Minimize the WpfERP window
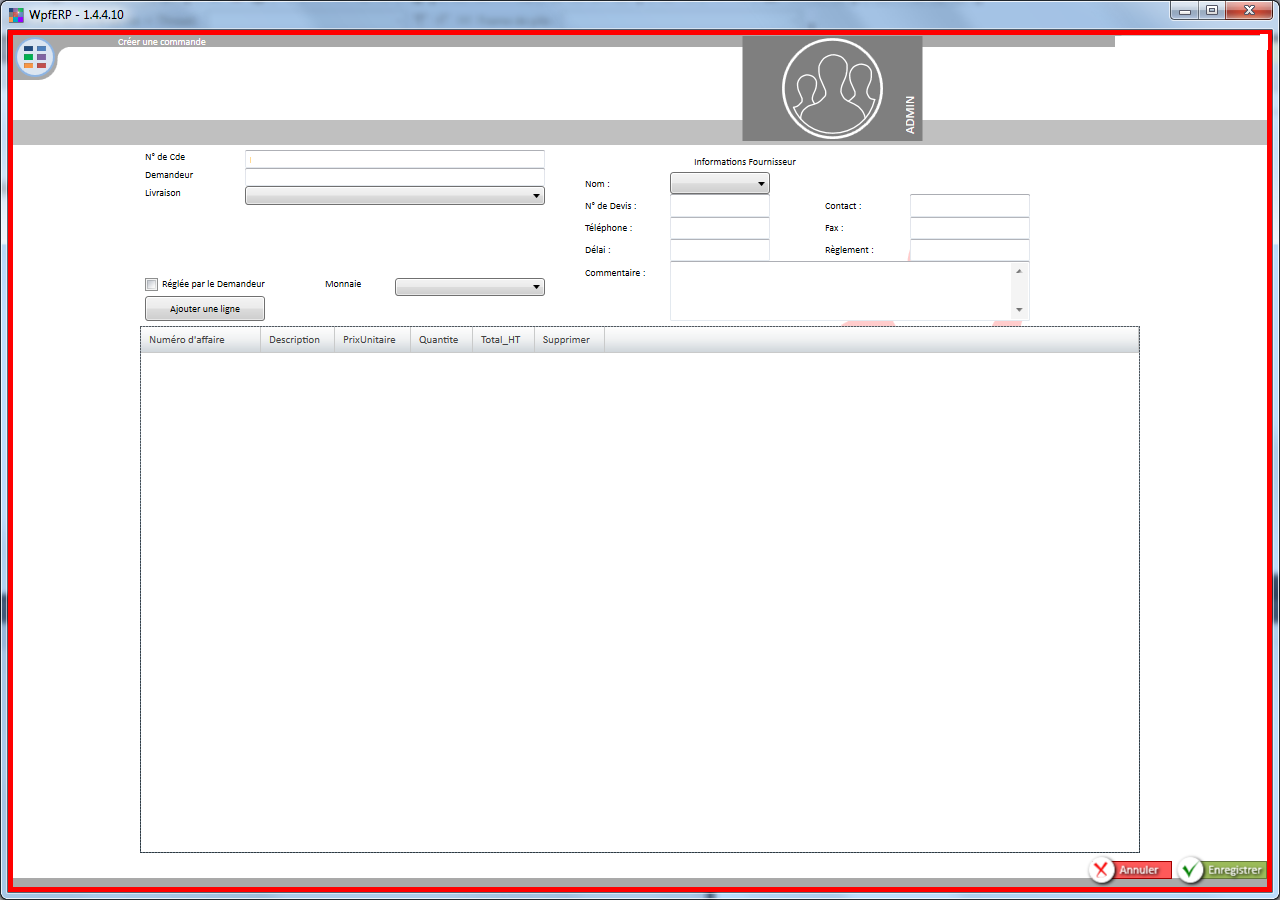The width and height of the screenshot is (1280, 900). tap(1185, 10)
